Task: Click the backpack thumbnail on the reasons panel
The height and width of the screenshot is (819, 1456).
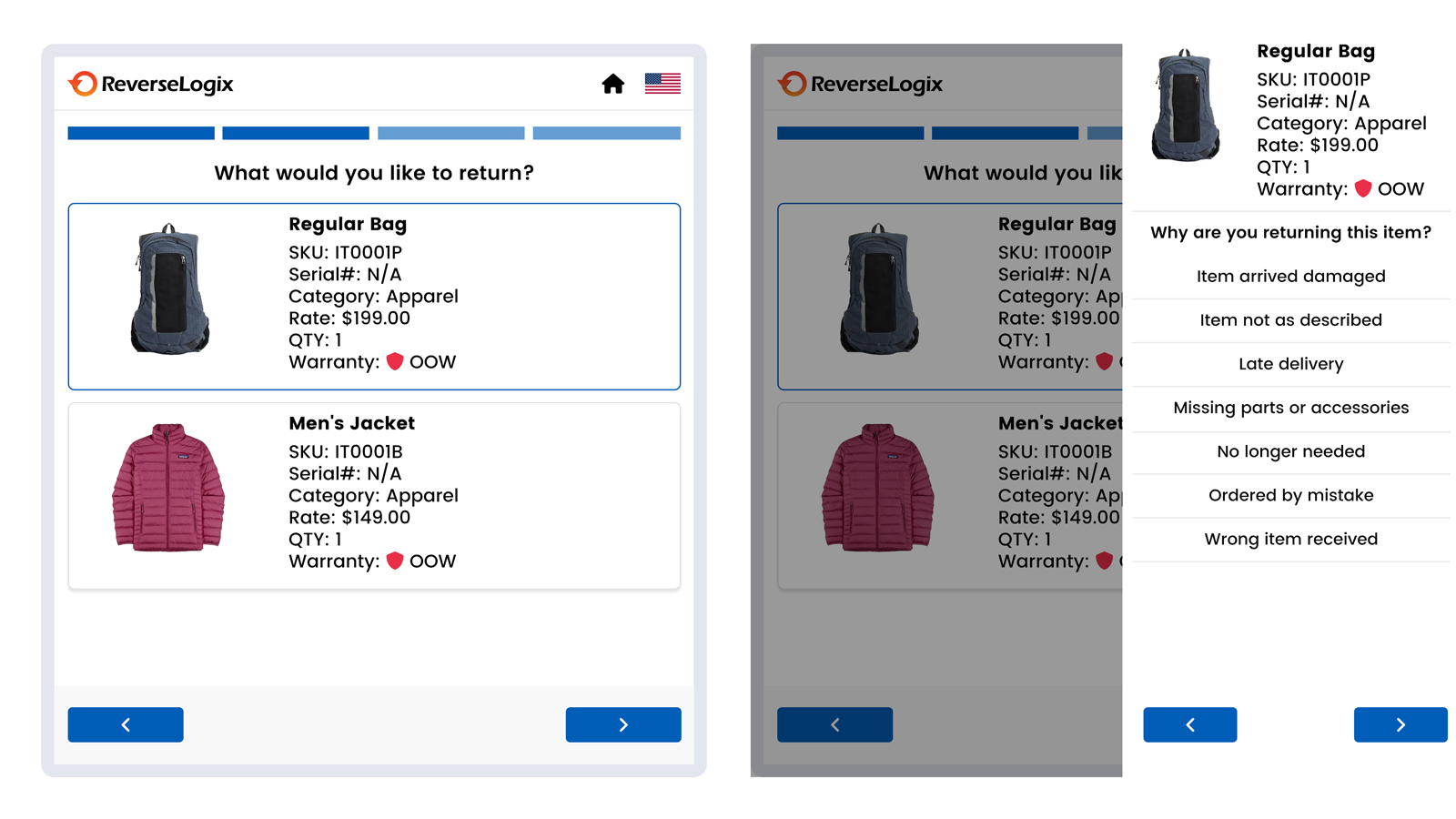Action: (x=1186, y=107)
